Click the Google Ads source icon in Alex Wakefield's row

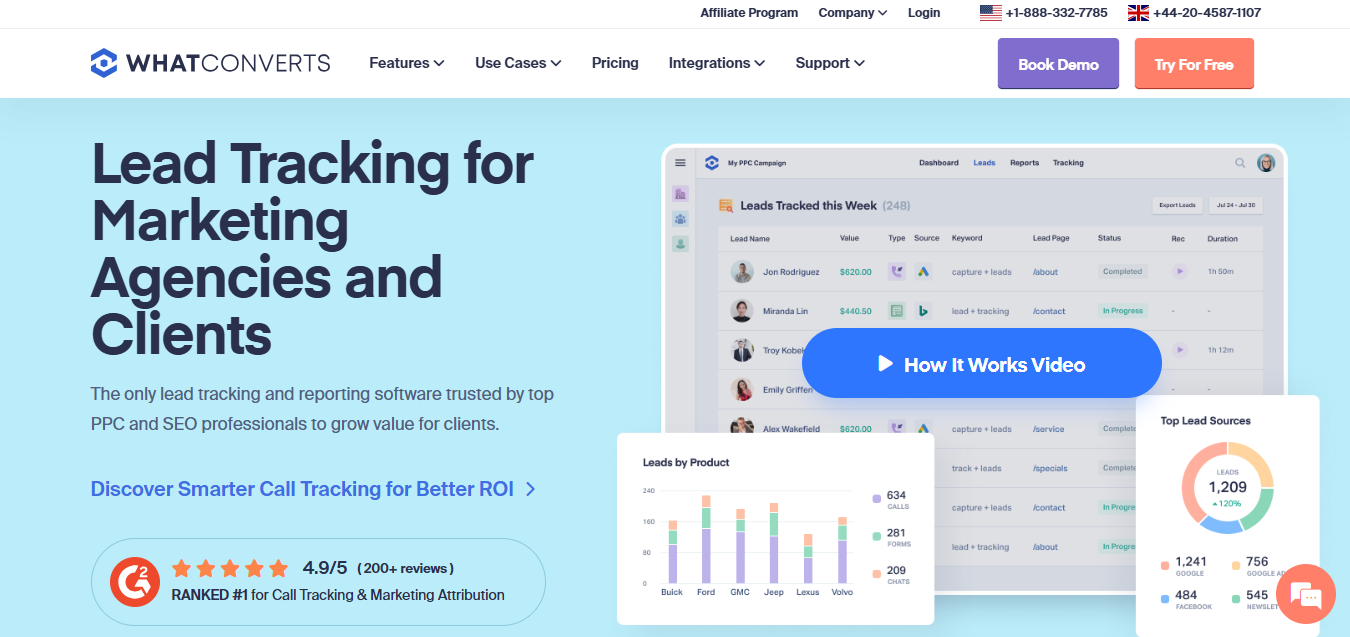tap(924, 428)
